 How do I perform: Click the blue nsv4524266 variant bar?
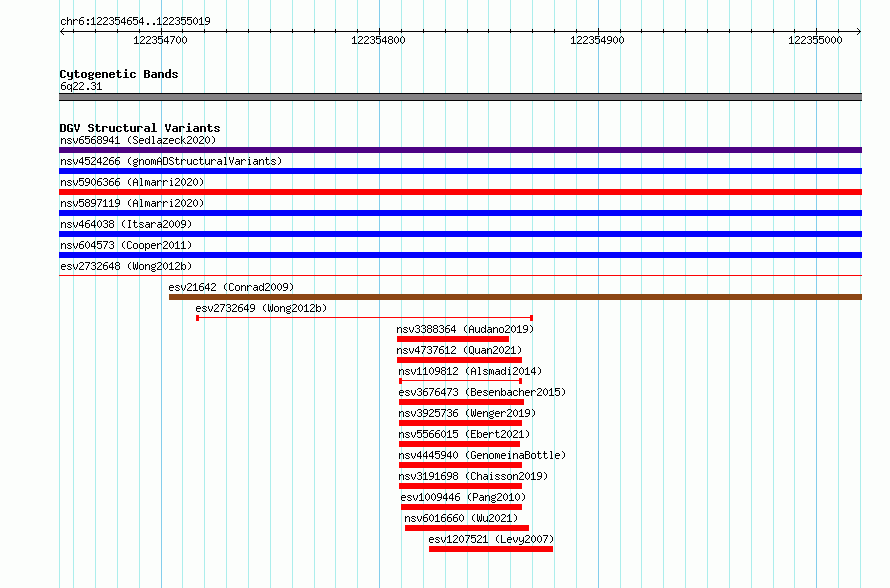[460, 171]
